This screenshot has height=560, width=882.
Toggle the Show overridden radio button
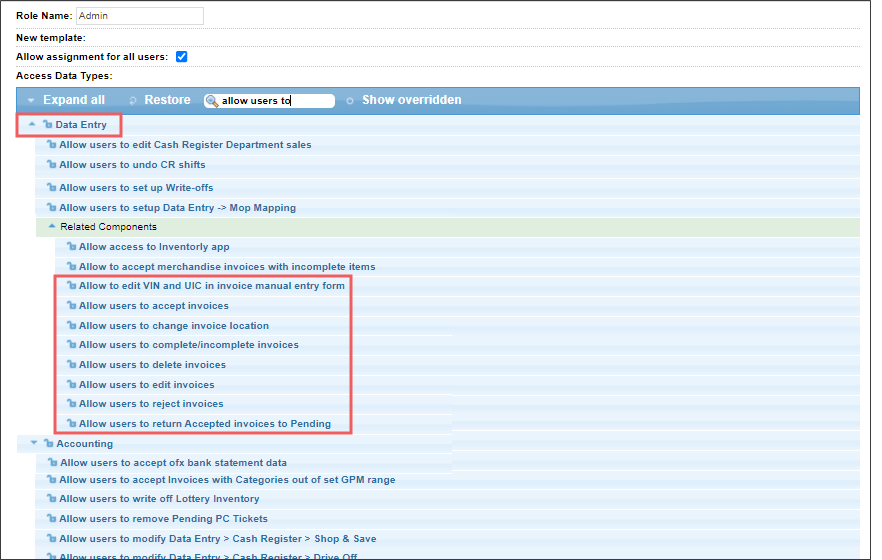(350, 101)
